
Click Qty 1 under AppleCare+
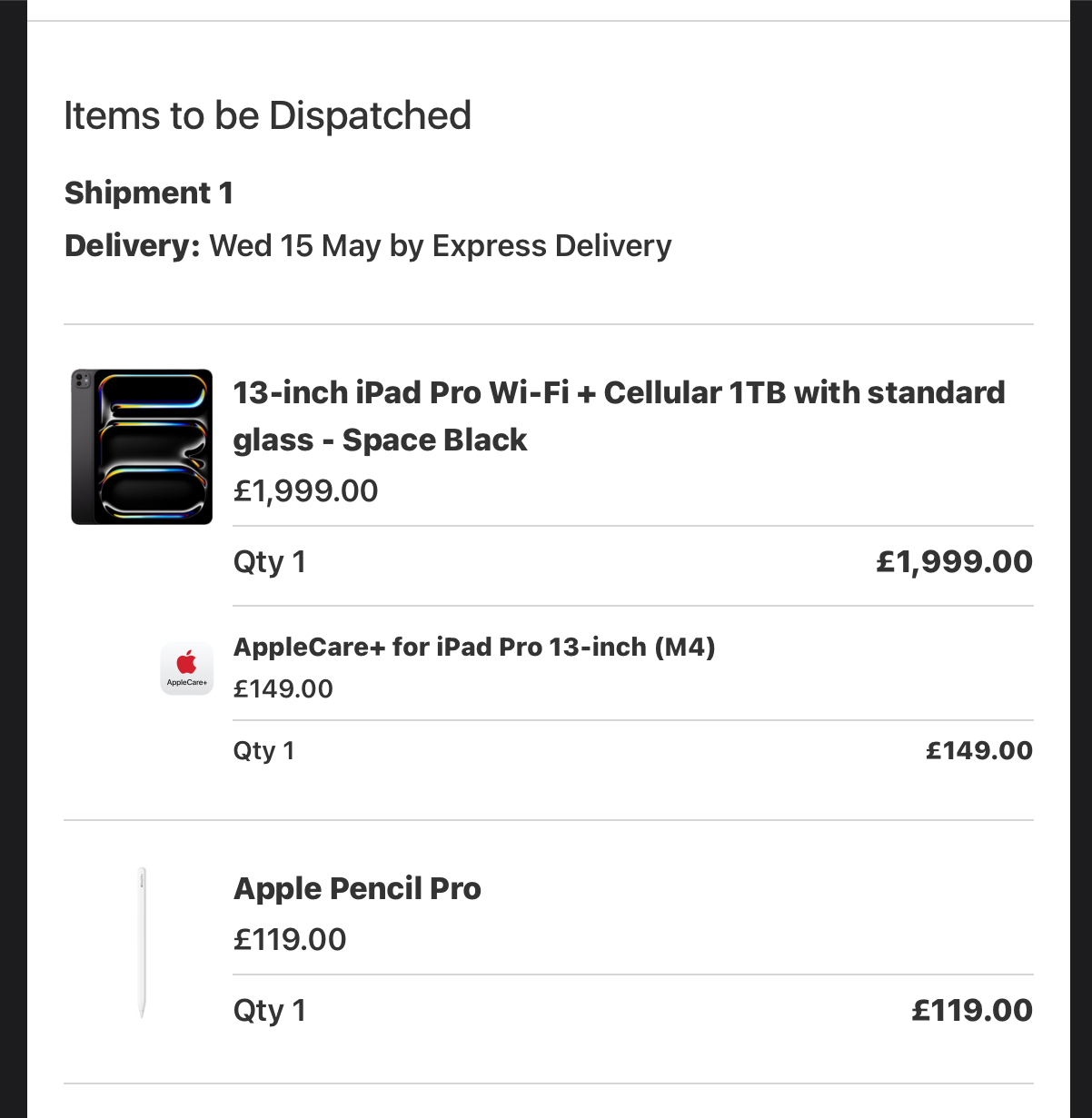pos(264,751)
